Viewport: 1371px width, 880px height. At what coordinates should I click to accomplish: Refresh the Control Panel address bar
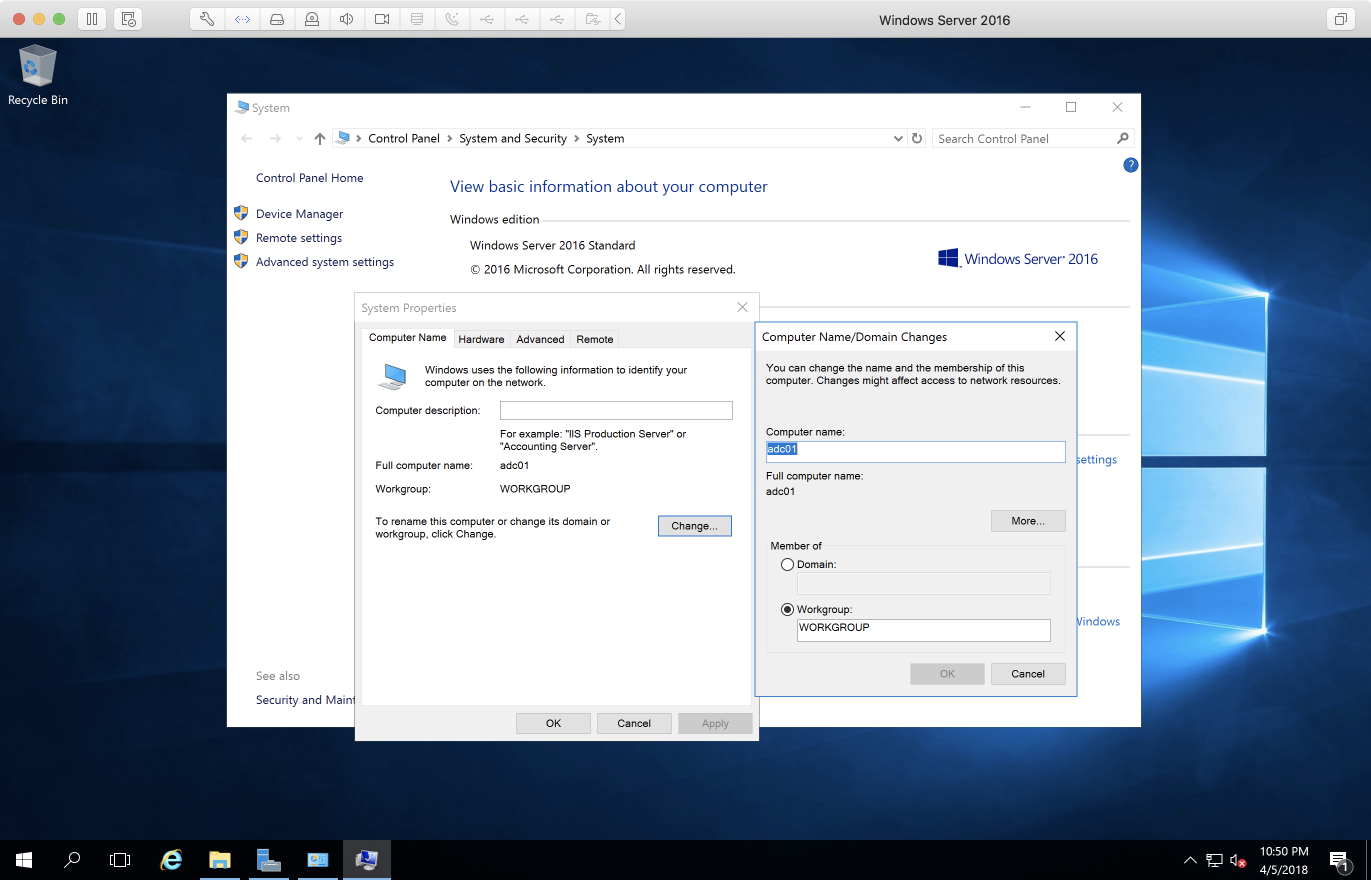[917, 139]
